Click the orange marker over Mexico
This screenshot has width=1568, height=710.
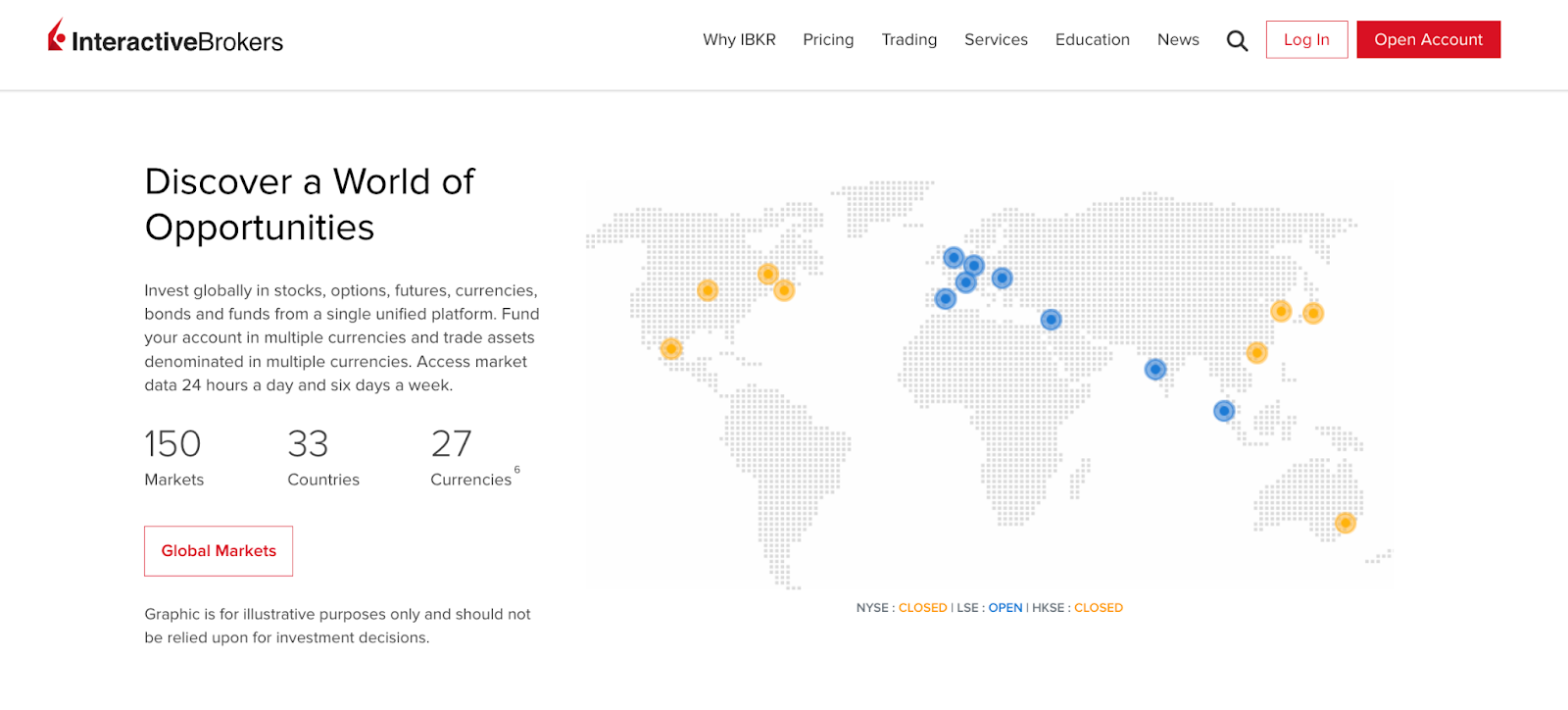point(671,348)
